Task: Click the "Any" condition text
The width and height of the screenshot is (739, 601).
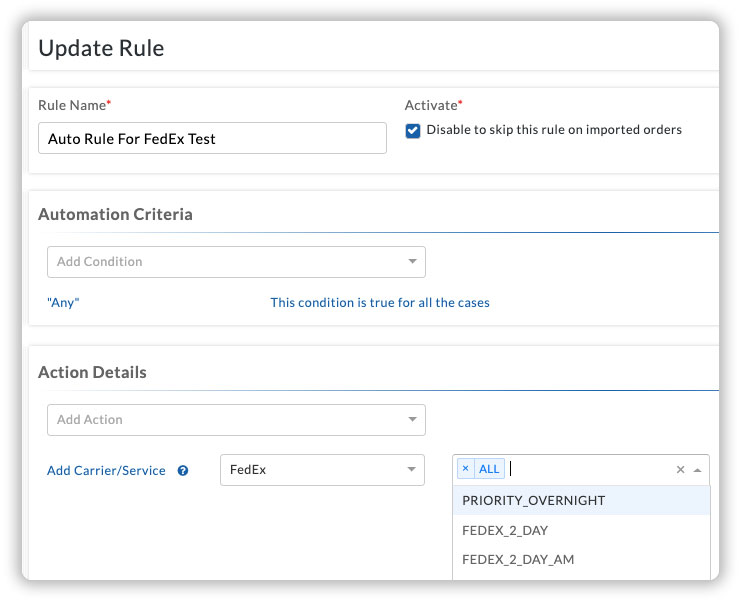Action: pyautogui.click(x=63, y=303)
